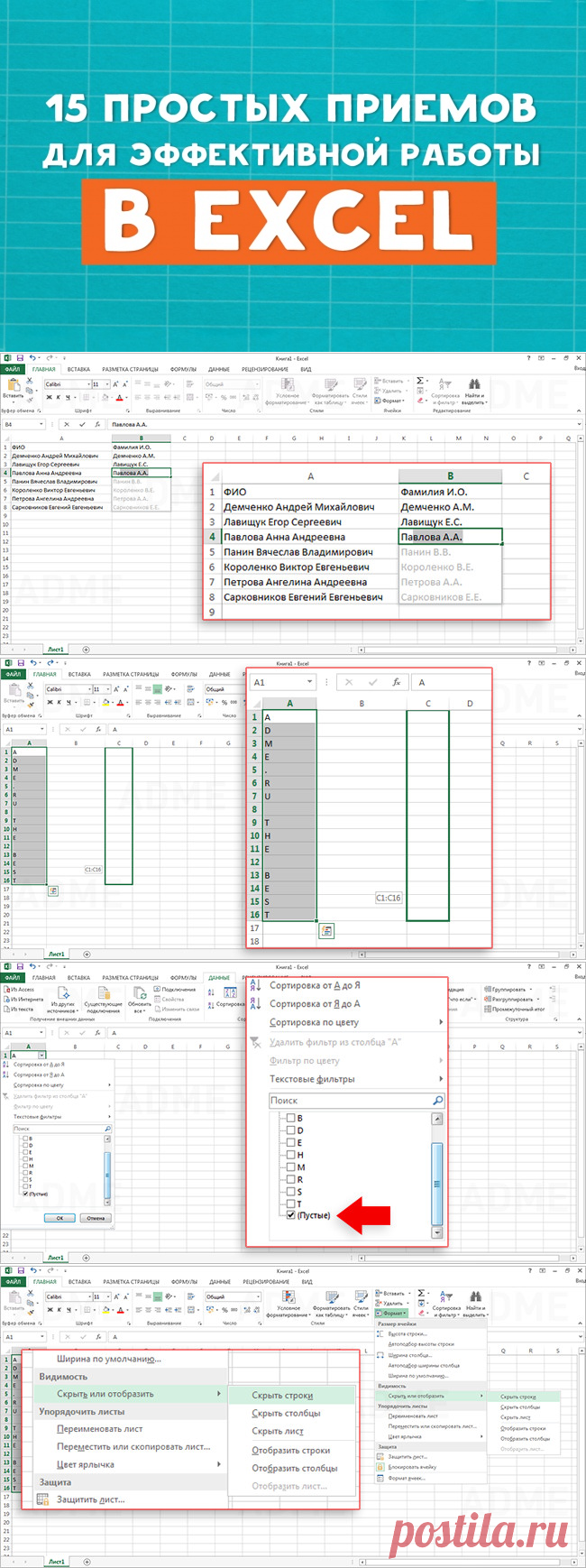Check the B checkbox in enlarged filter list
Screen dimensions: 586x1568
290,1118
